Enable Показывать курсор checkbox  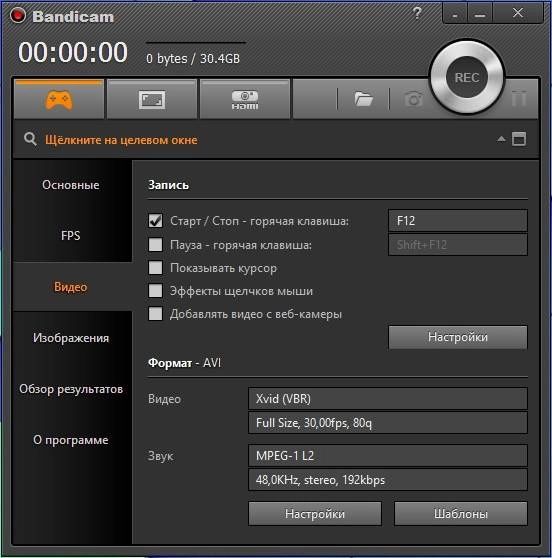[x=156, y=268]
